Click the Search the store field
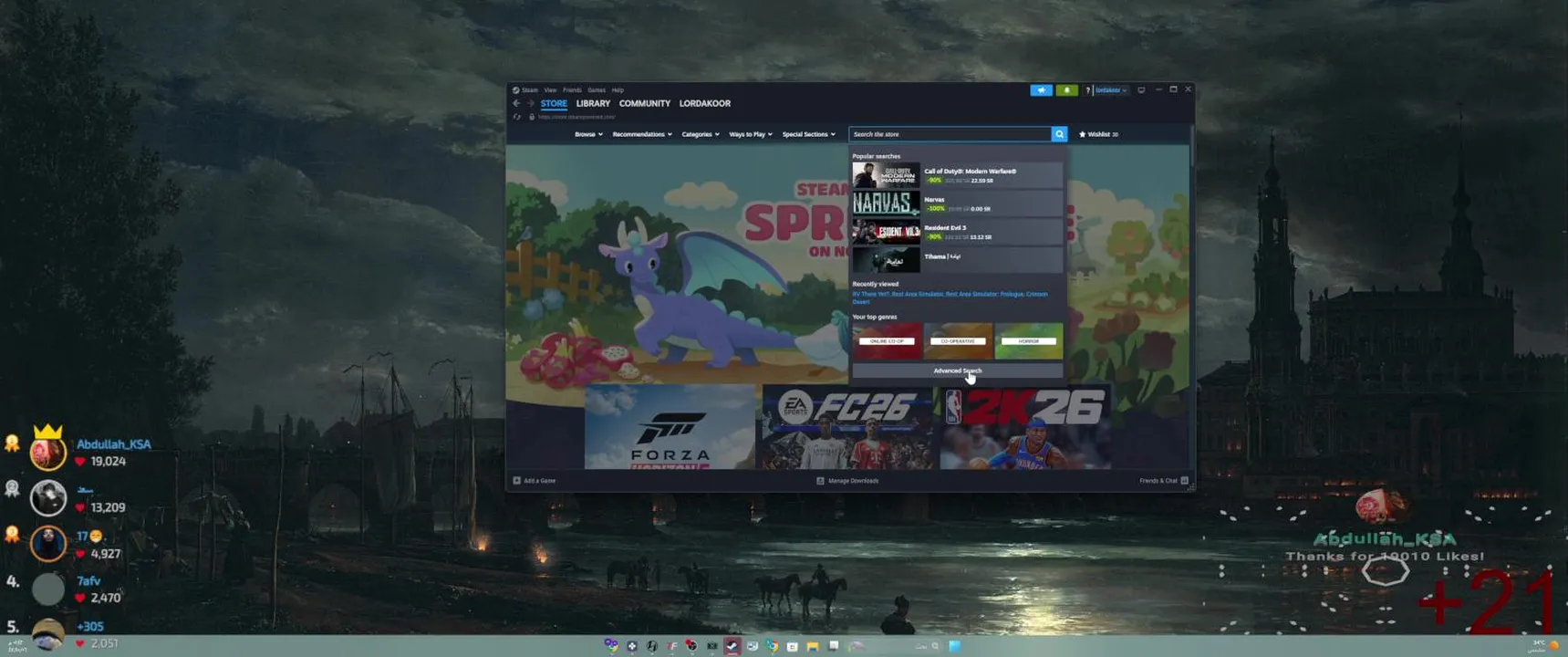1568x657 pixels. pos(950,134)
